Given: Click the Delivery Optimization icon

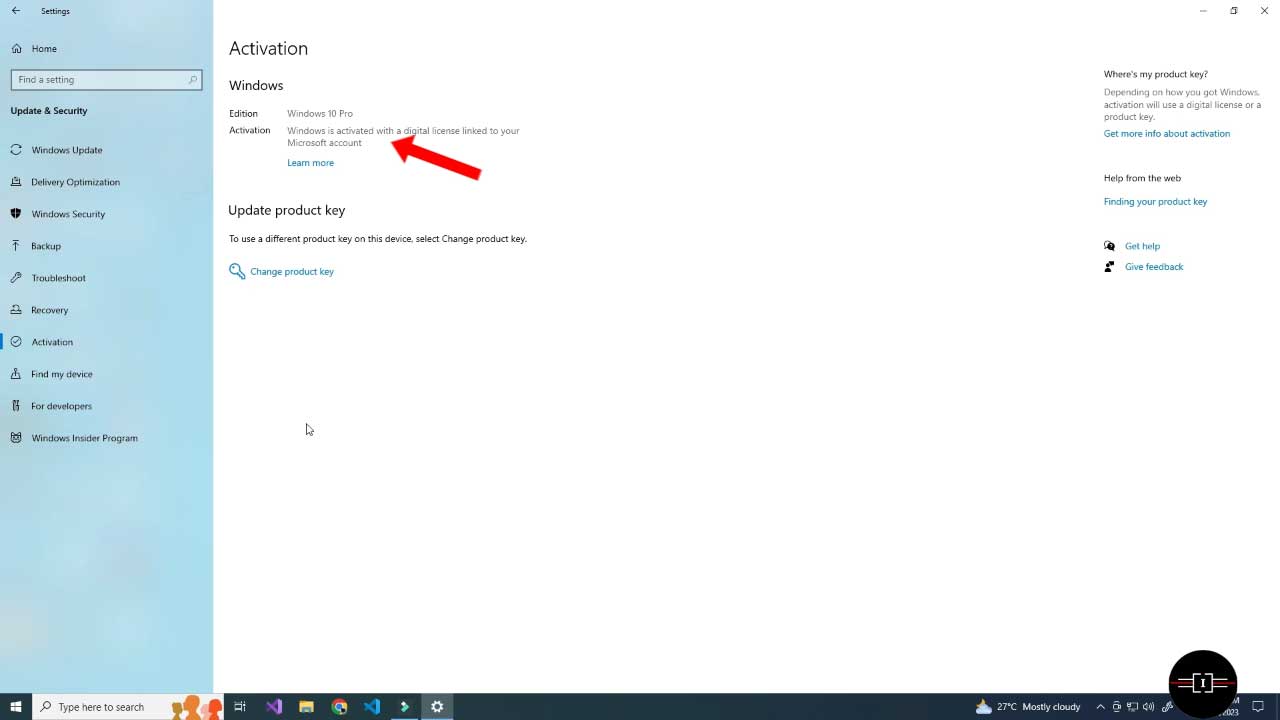Looking at the screenshot, I should click(x=16, y=182).
